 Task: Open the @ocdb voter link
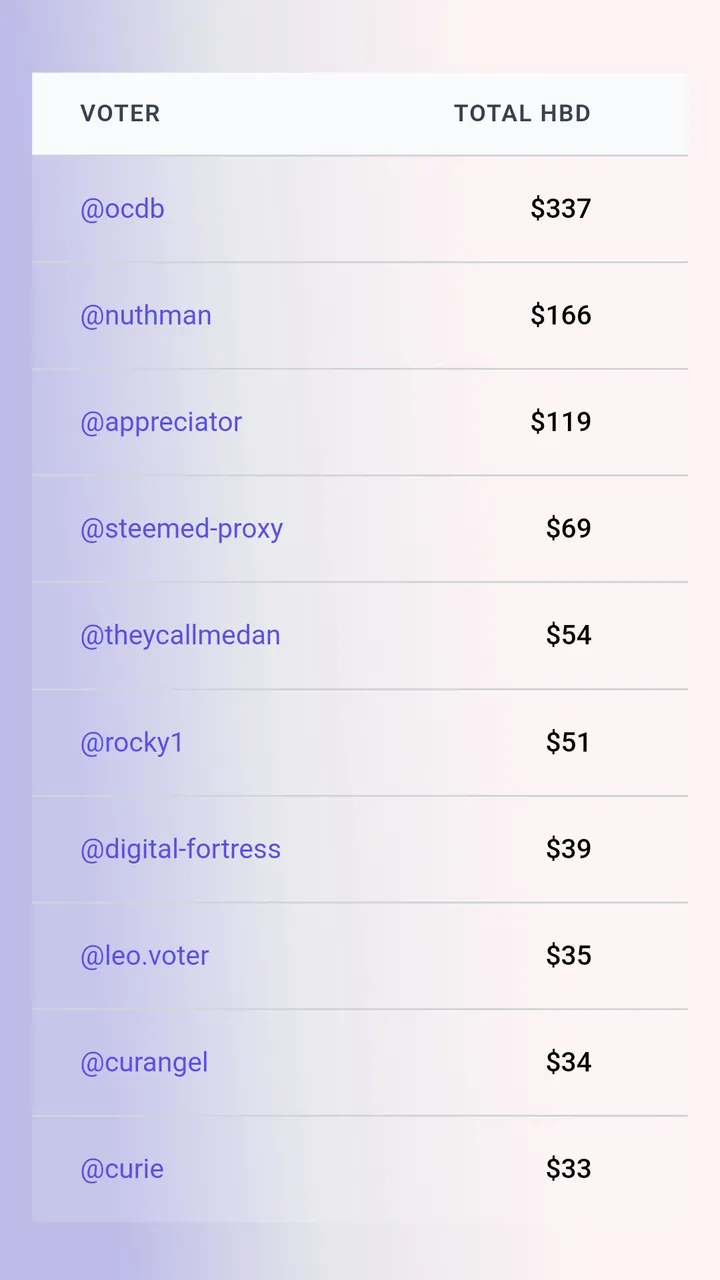122,209
